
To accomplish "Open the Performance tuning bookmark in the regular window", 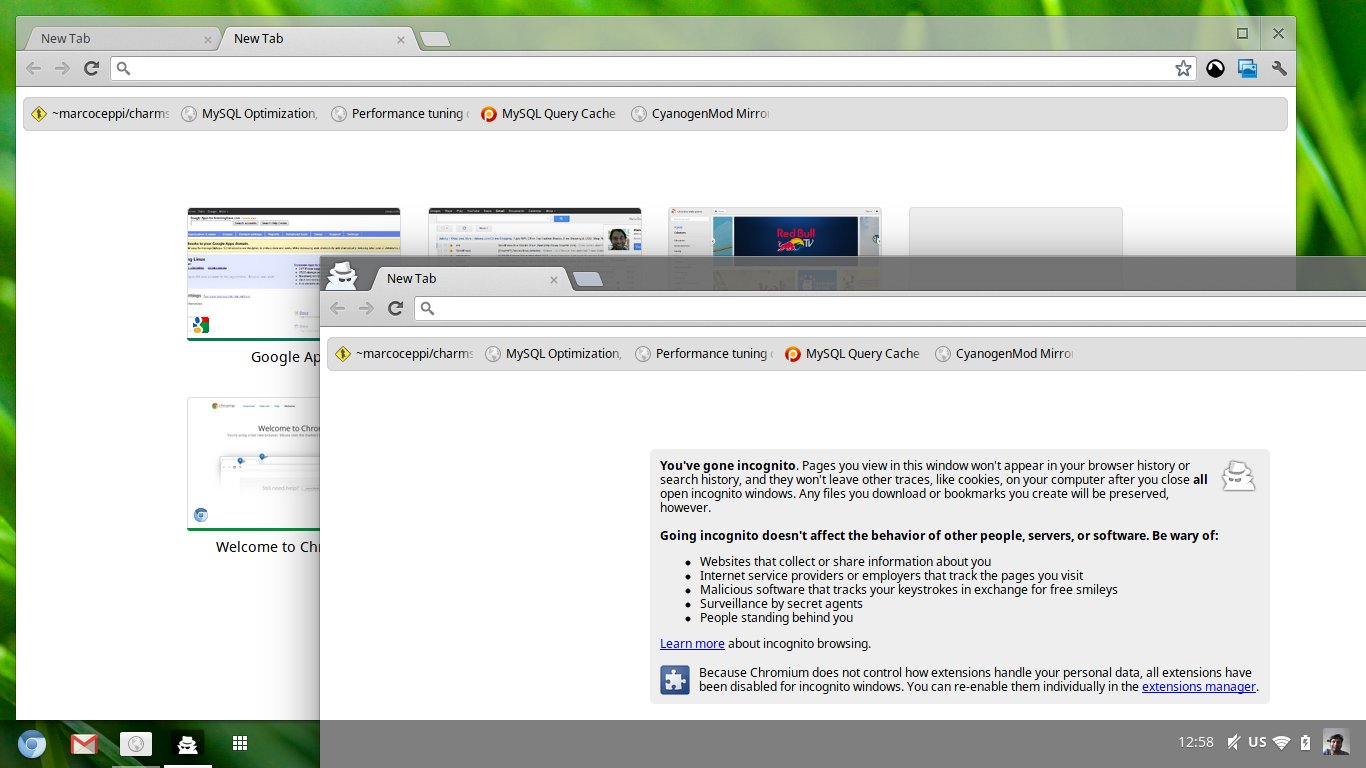I will 399,114.
